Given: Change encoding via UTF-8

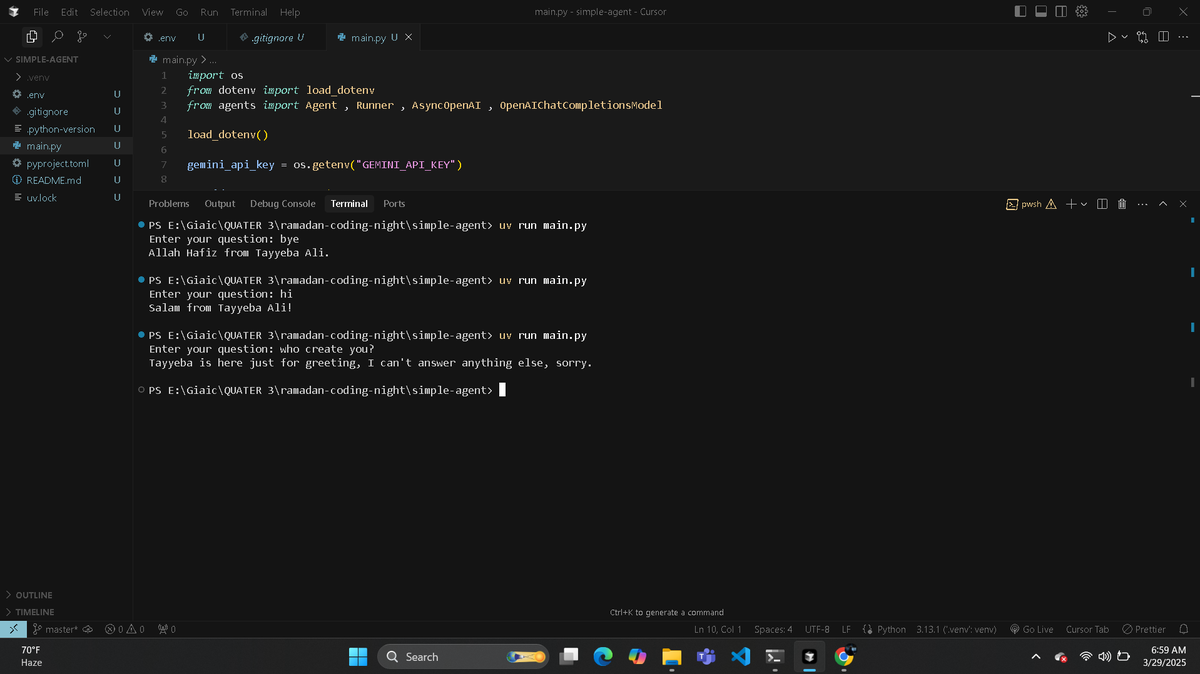Looking at the screenshot, I should (x=817, y=629).
